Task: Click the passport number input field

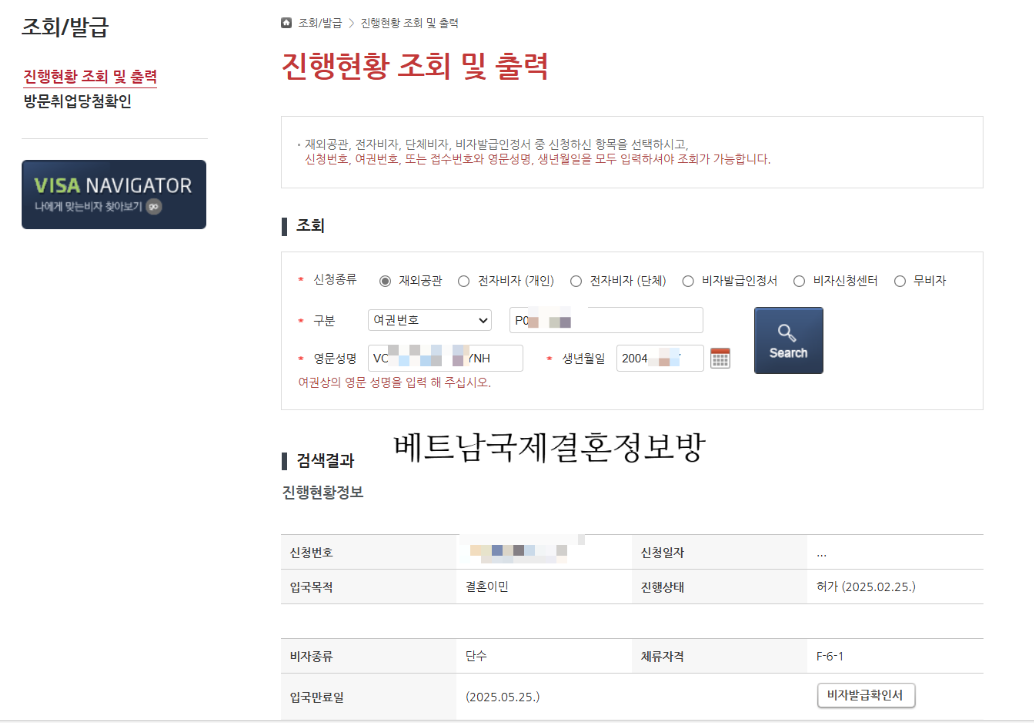Action: click(x=606, y=320)
